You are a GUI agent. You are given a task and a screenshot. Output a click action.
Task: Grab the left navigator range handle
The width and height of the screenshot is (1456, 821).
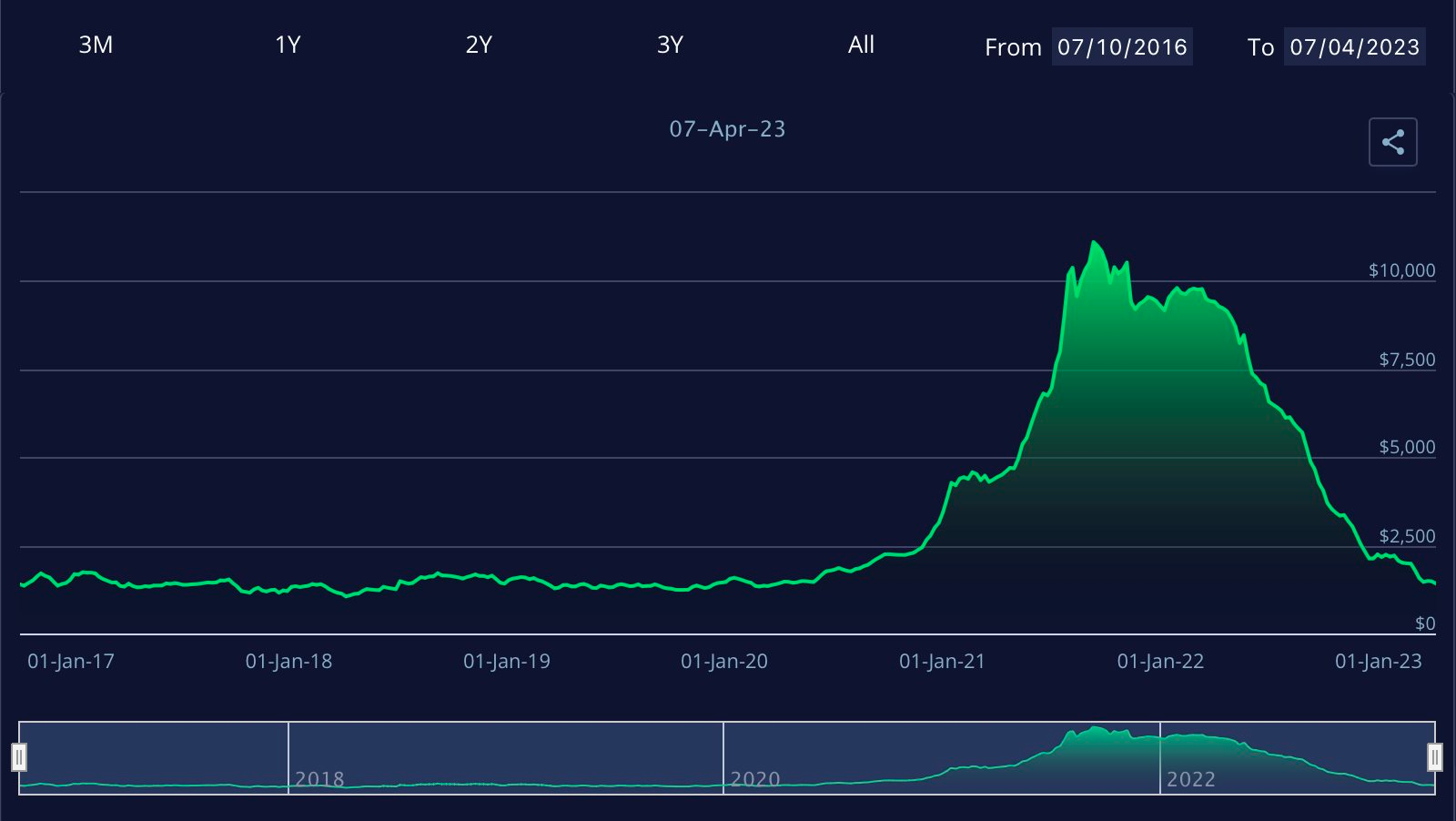pos(19,757)
